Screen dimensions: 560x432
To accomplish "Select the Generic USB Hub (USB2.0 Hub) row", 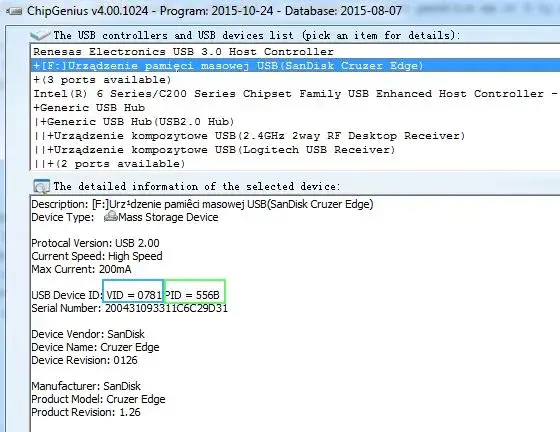I will coord(295,122).
